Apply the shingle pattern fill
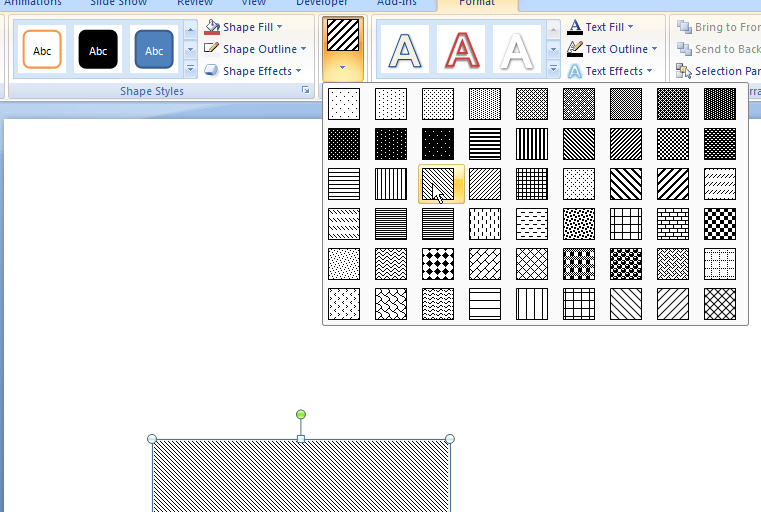 click(391, 303)
